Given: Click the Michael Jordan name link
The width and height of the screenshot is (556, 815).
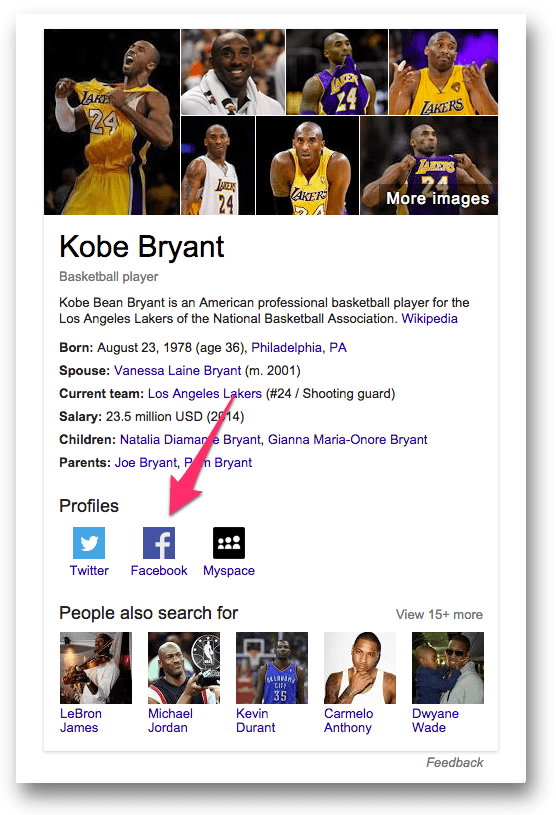Looking at the screenshot, I should (170, 720).
